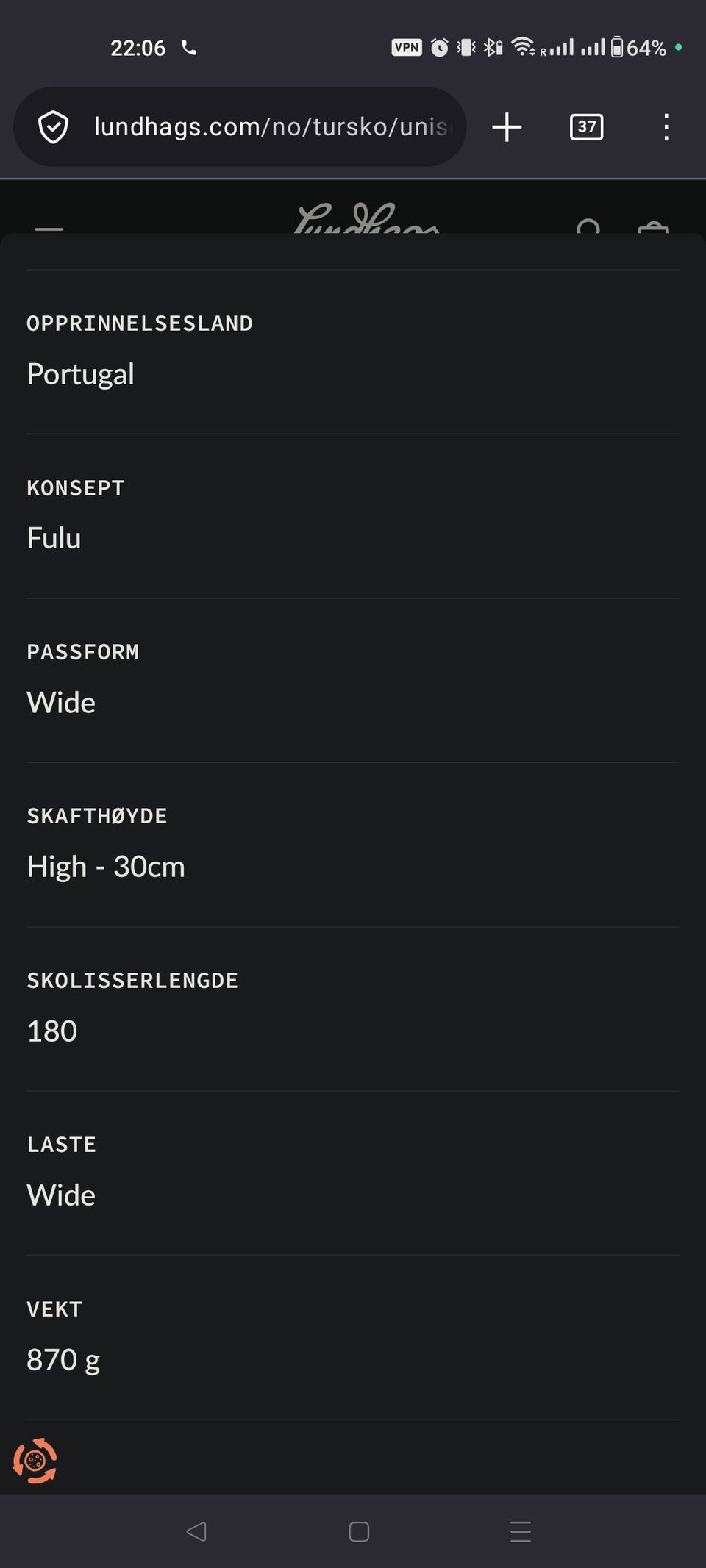This screenshot has height=1568, width=706.
Task: Select the Portugal country of origin value
Action: [x=80, y=374]
